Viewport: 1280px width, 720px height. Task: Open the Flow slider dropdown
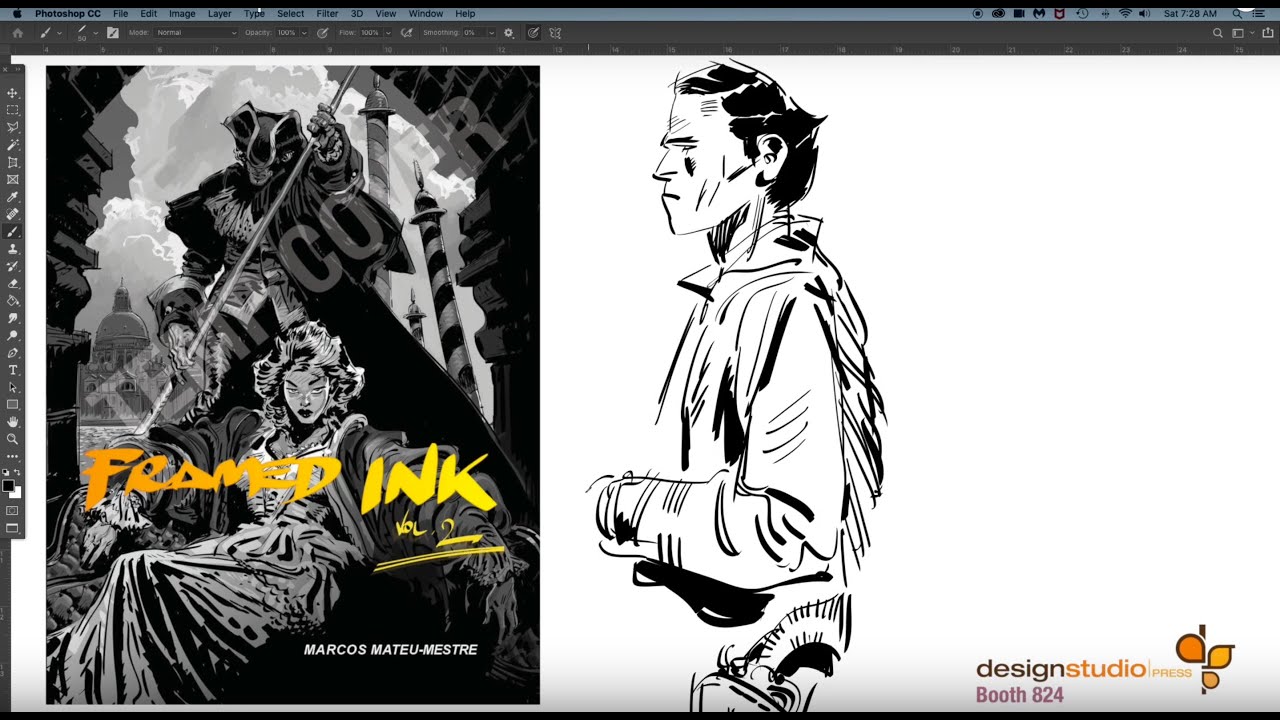tap(388, 33)
